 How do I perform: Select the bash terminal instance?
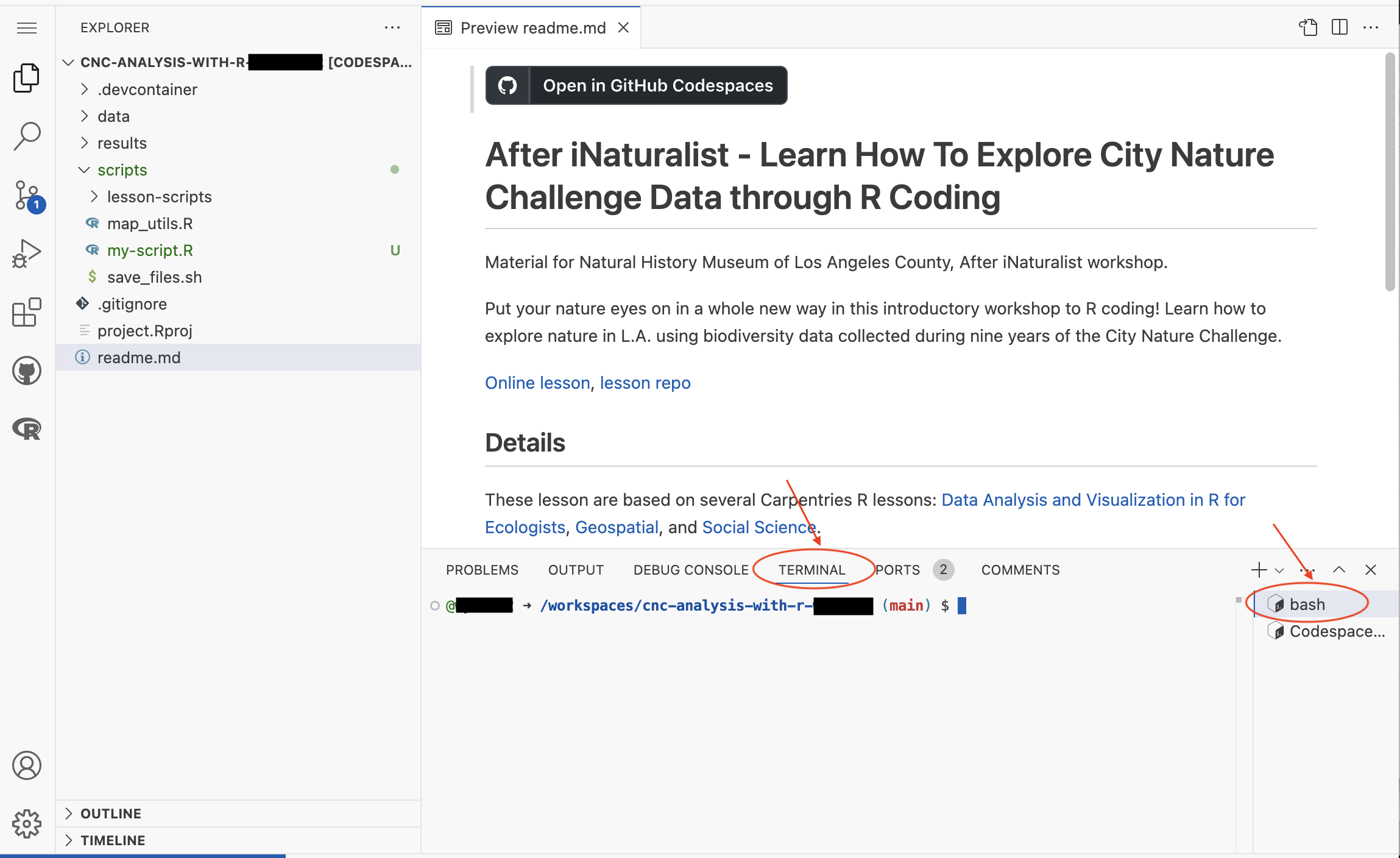(1326, 604)
